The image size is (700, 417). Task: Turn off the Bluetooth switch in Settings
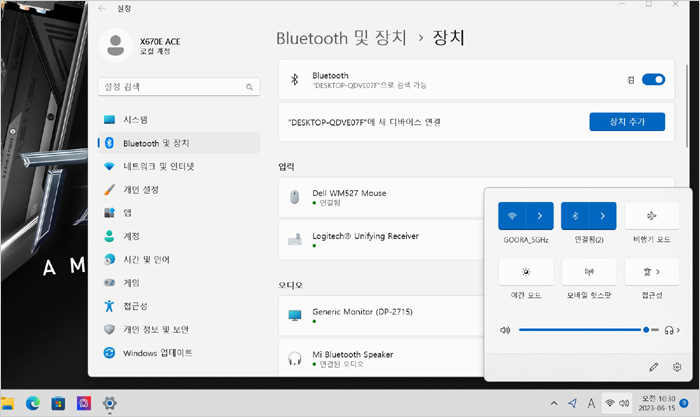[x=652, y=79]
